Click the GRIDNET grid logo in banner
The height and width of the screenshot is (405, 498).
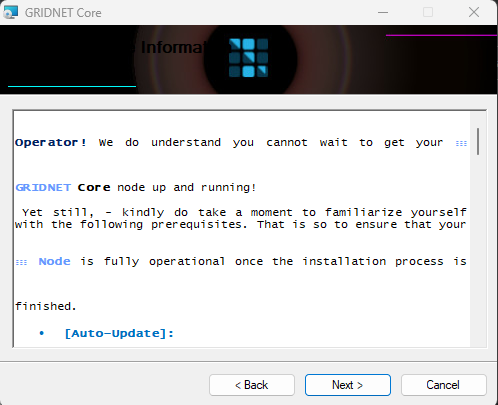248,58
